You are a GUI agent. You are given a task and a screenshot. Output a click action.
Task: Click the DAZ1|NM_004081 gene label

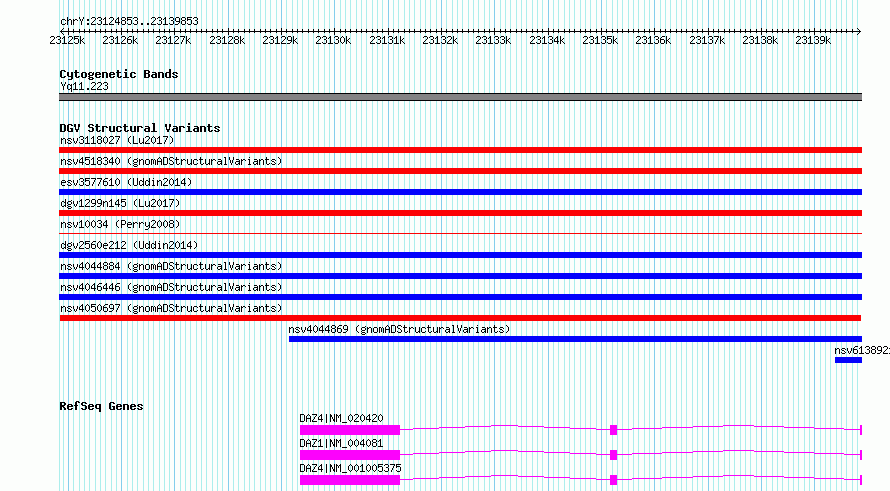point(341,443)
